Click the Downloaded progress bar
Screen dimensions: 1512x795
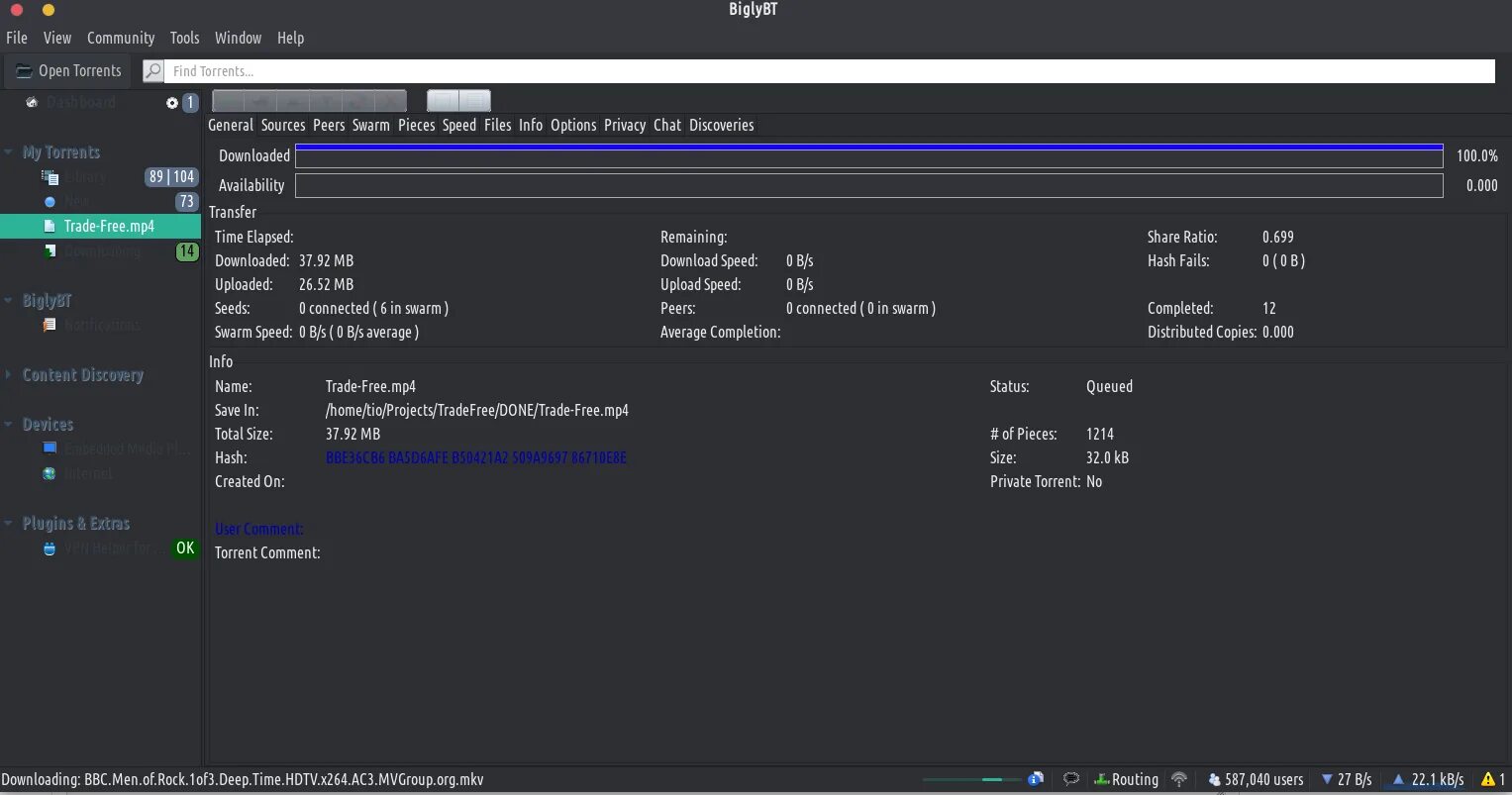(x=869, y=155)
